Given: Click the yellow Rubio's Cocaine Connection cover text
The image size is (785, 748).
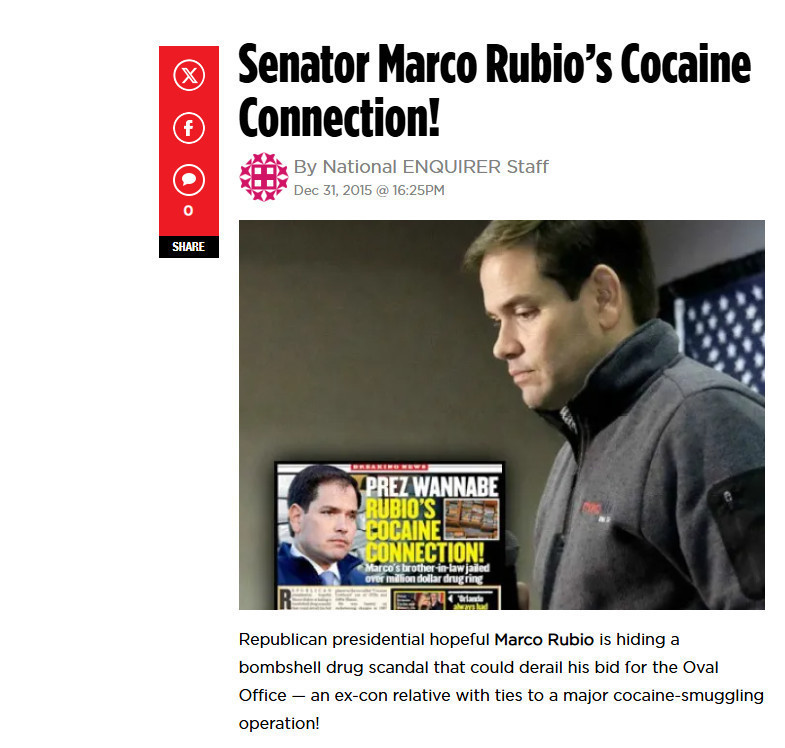Looking at the screenshot, I should pyautogui.click(x=425, y=531).
